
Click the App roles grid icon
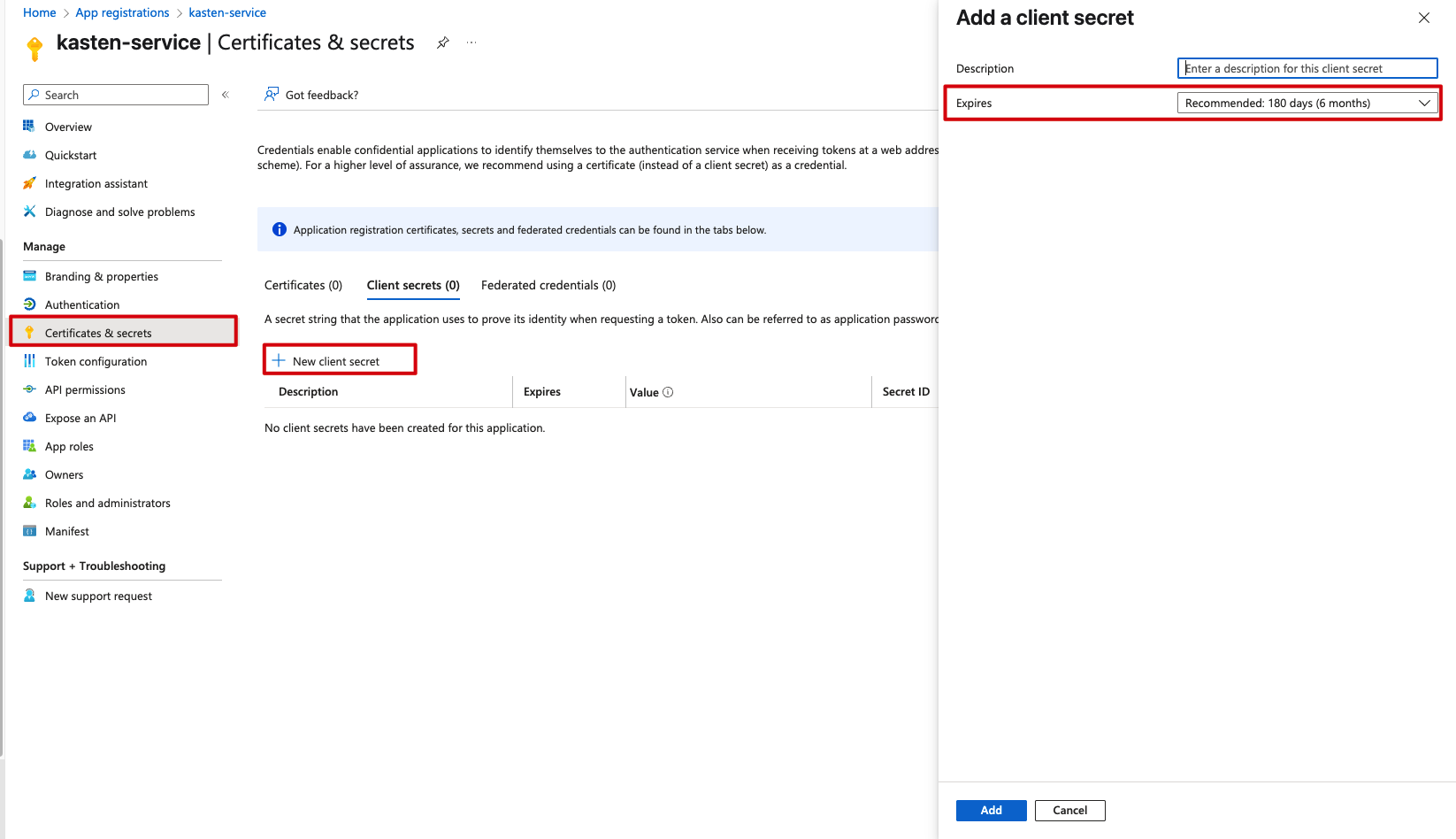29,446
